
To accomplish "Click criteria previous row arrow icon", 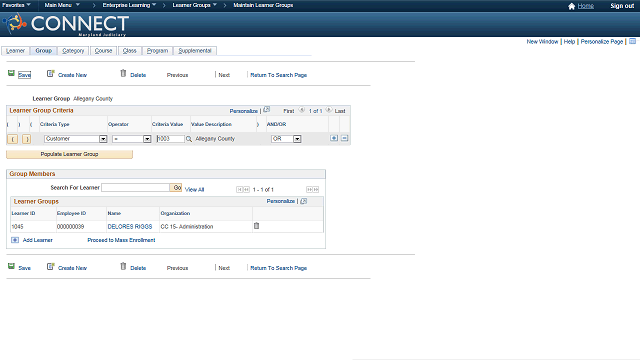I will [x=302, y=110].
